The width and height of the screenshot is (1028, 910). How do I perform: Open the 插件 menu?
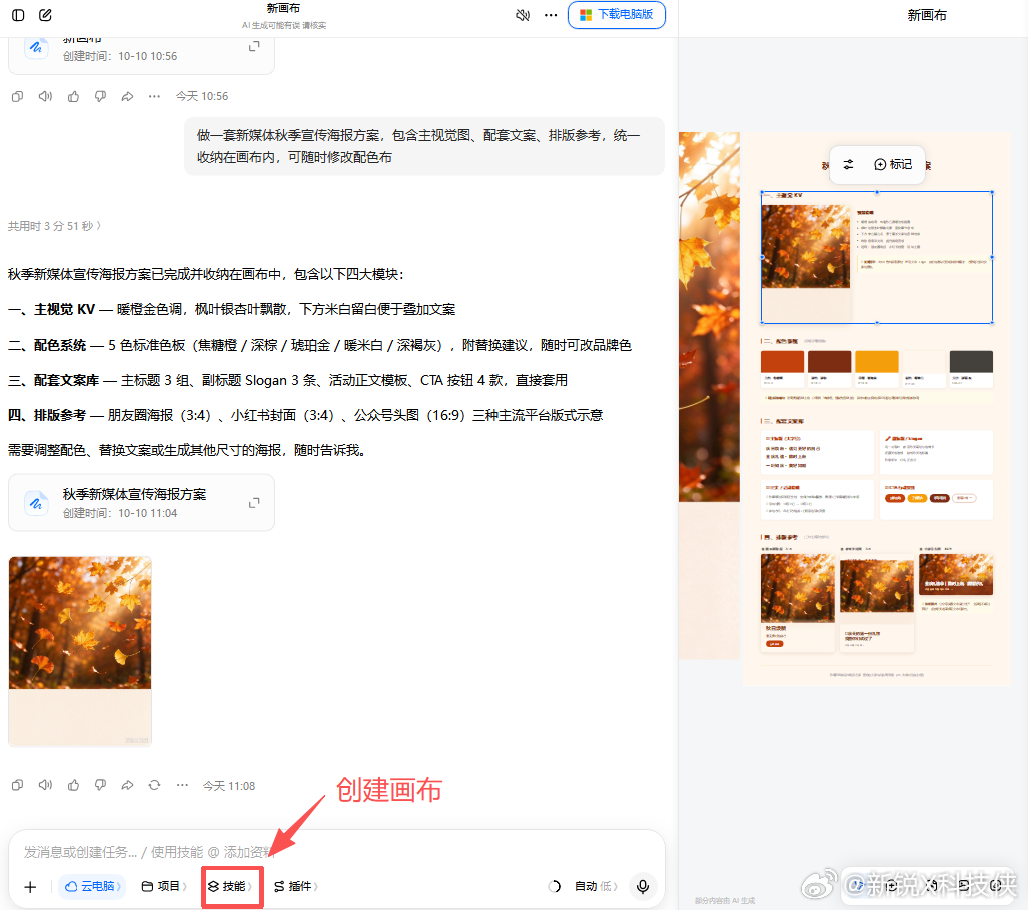point(296,886)
